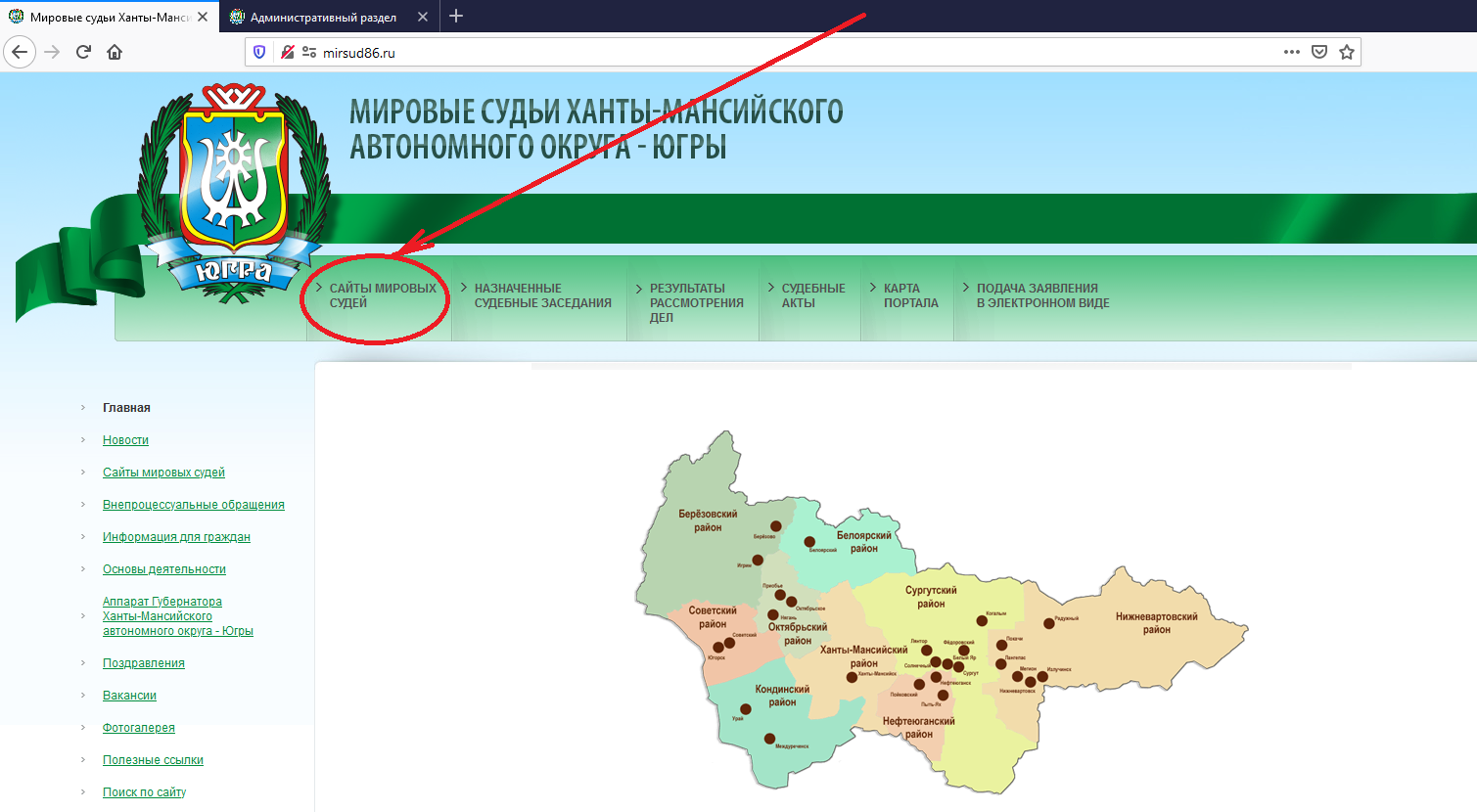Open Карта портала menu item
The width and height of the screenshot is (1477, 812).
[910, 295]
